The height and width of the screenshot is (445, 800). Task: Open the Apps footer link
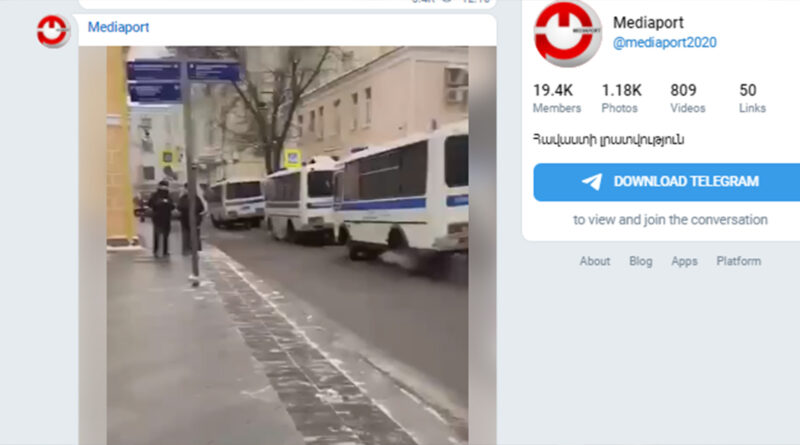tap(684, 261)
